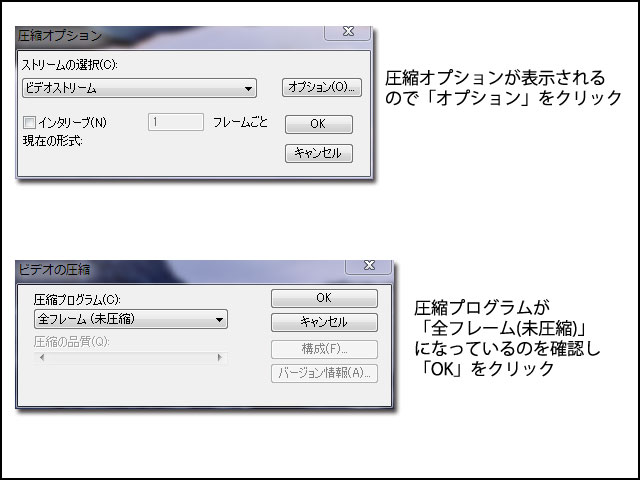The image size is (640, 480).
Task: Close the ビデオの圧縮 dialog with X
Action: (369, 266)
